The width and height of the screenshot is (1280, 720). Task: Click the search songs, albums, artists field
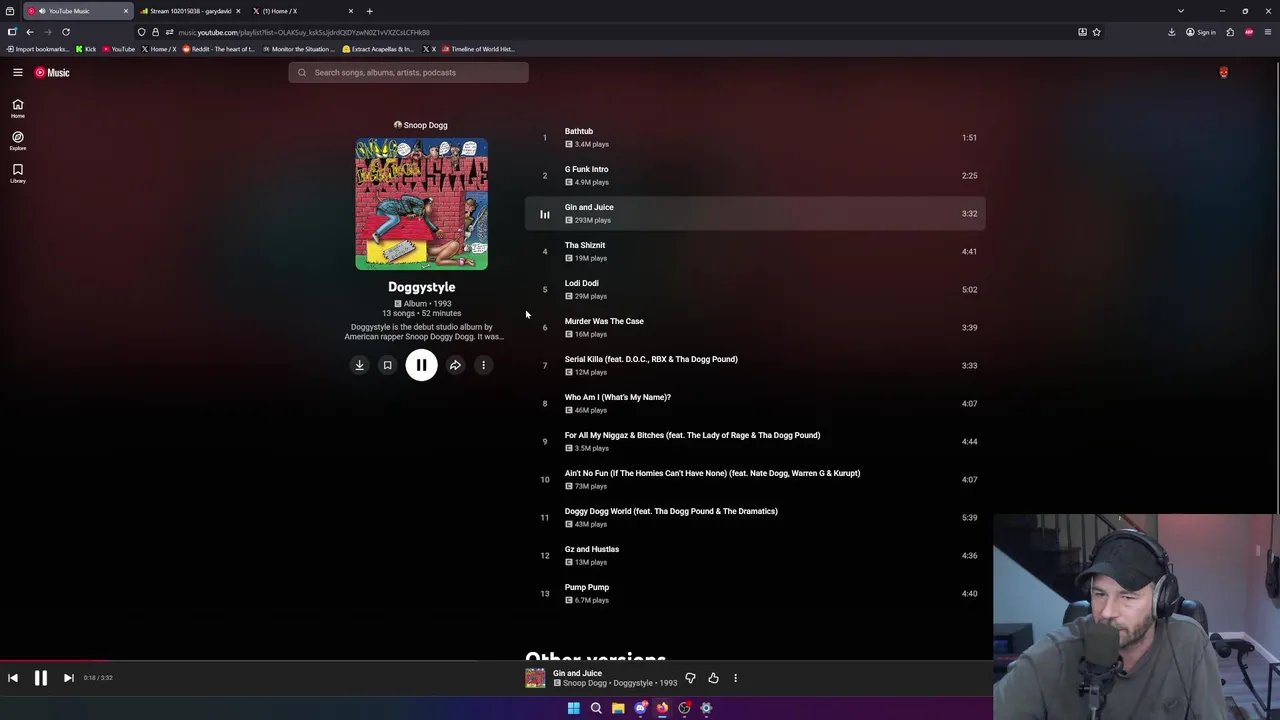click(x=408, y=72)
